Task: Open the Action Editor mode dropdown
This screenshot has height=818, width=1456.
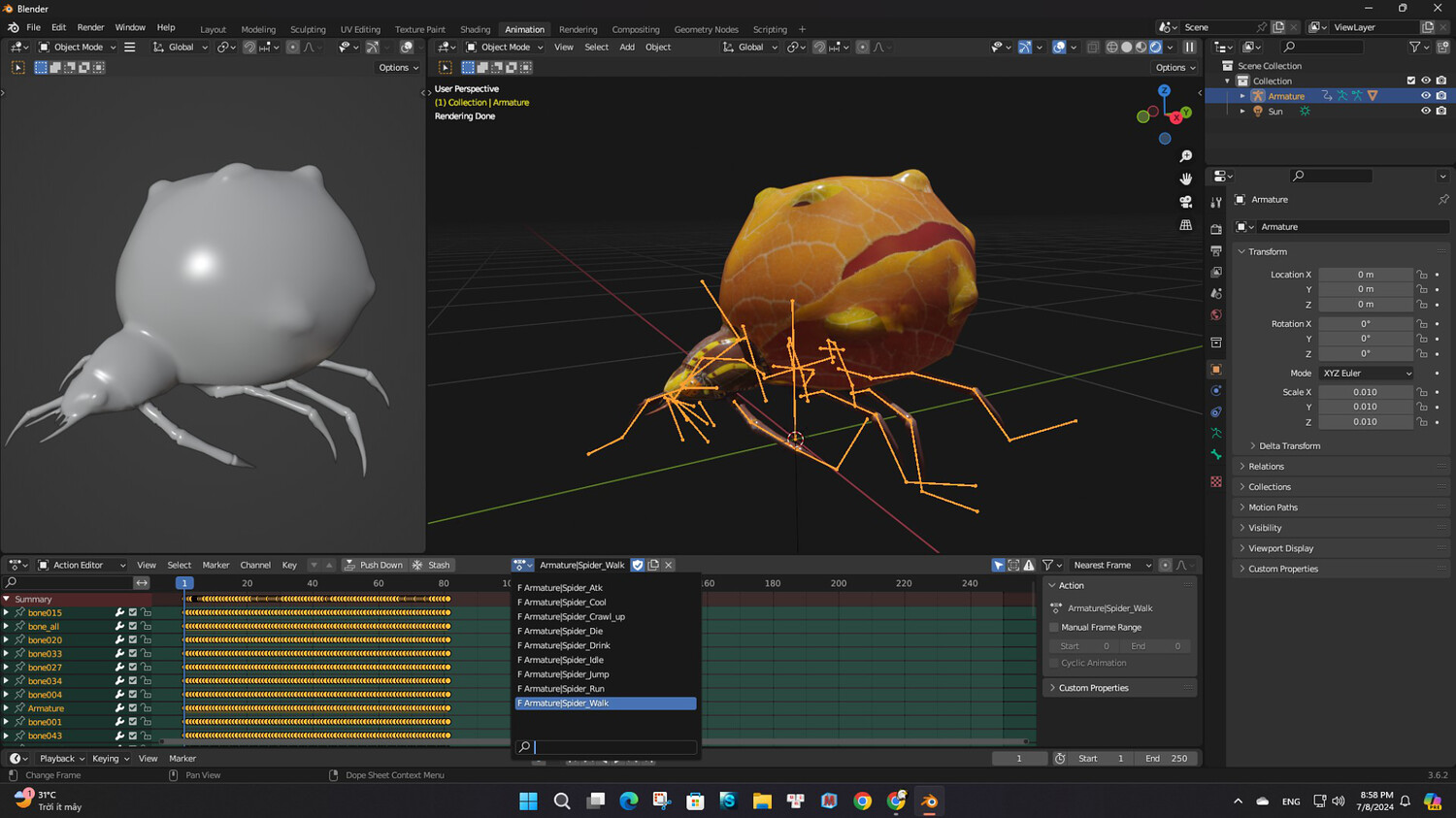Action: [x=82, y=565]
